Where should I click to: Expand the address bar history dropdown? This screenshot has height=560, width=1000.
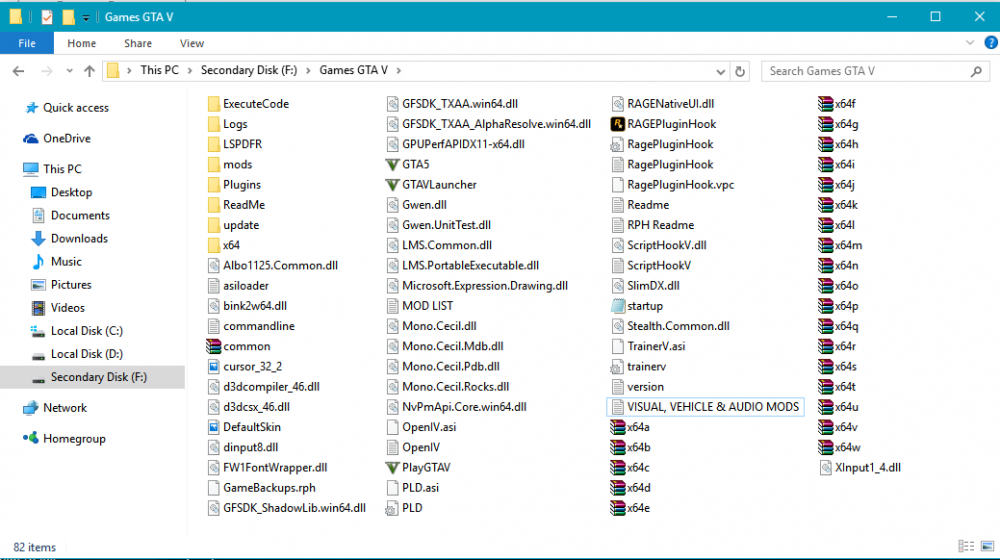[720, 71]
